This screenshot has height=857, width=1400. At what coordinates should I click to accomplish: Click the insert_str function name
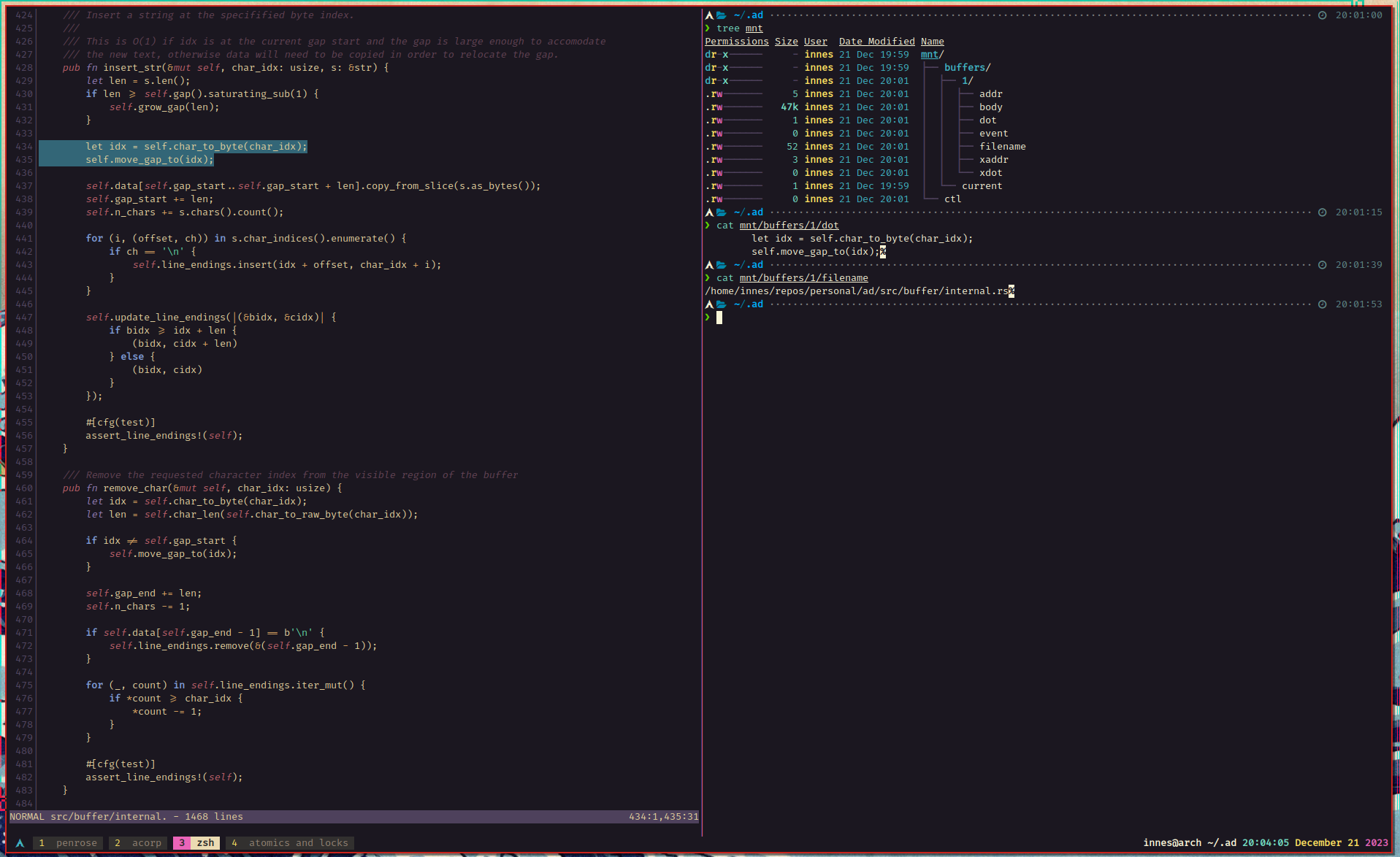(x=131, y=68)
